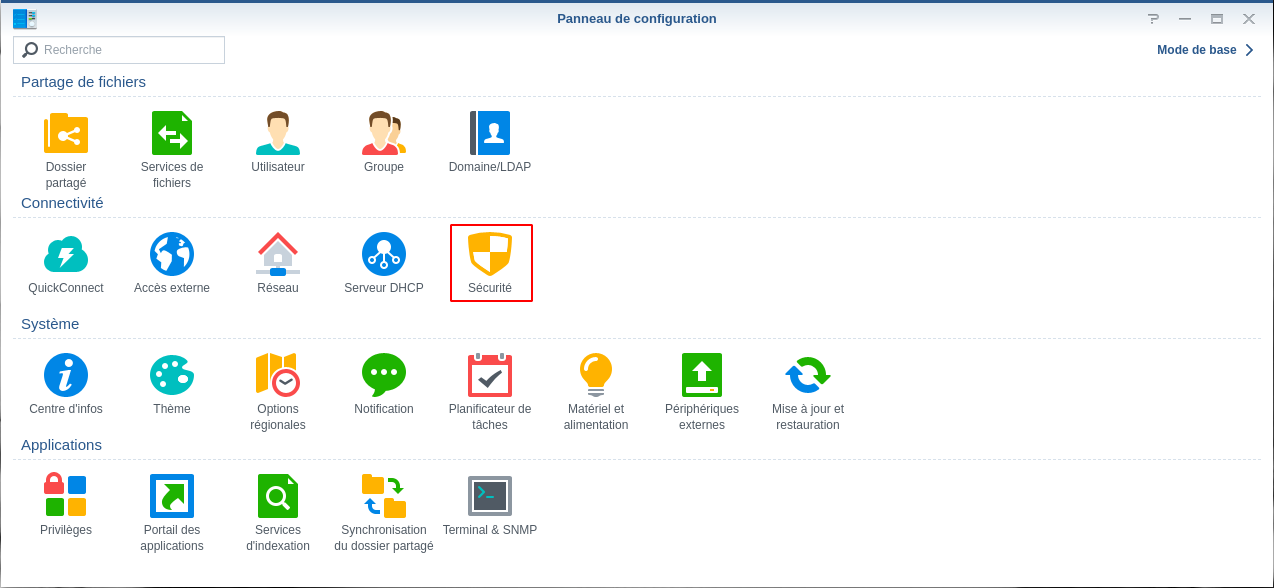The height and width of the screenshot is (588, 1274).
Task: Open Notification settings
Action: tap(384, 376)
